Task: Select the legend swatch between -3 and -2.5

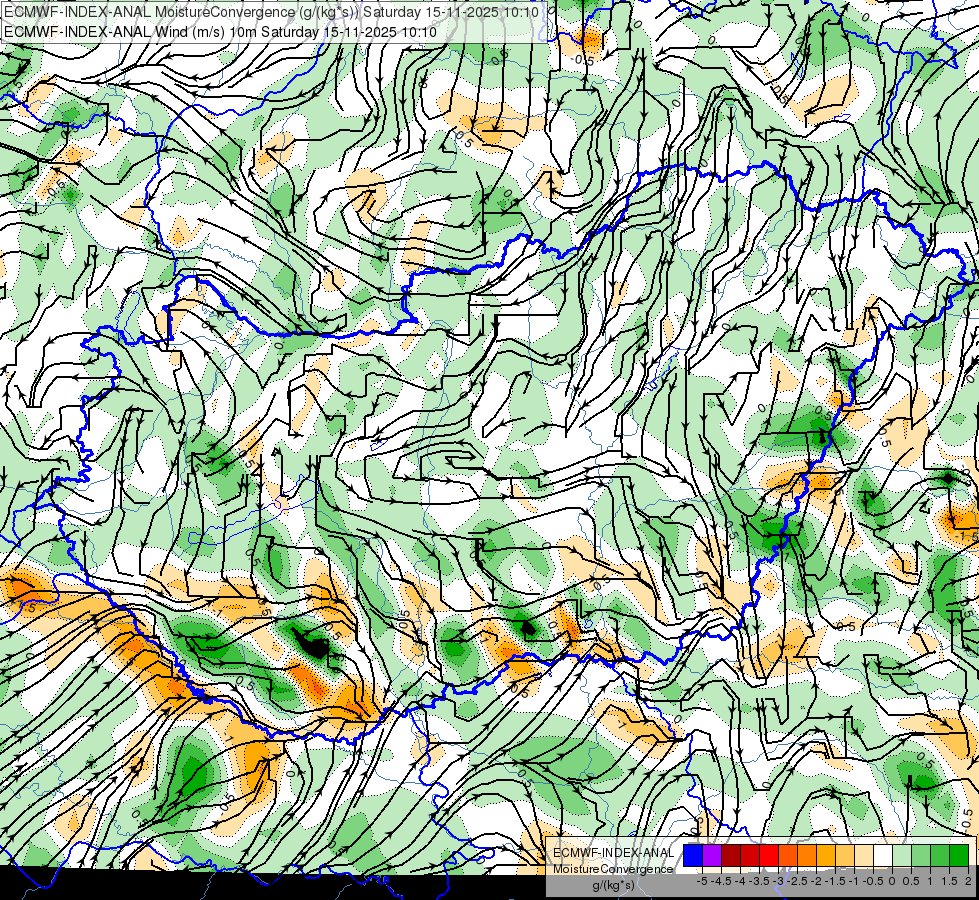Action: 788,855
